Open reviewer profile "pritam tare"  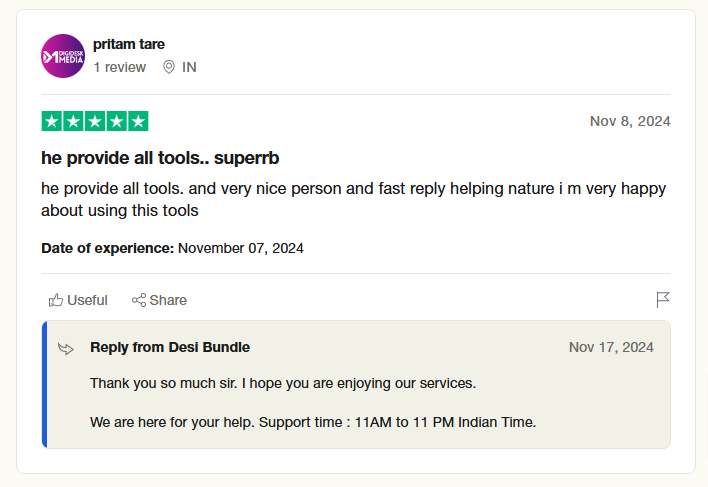click(129, 44)
